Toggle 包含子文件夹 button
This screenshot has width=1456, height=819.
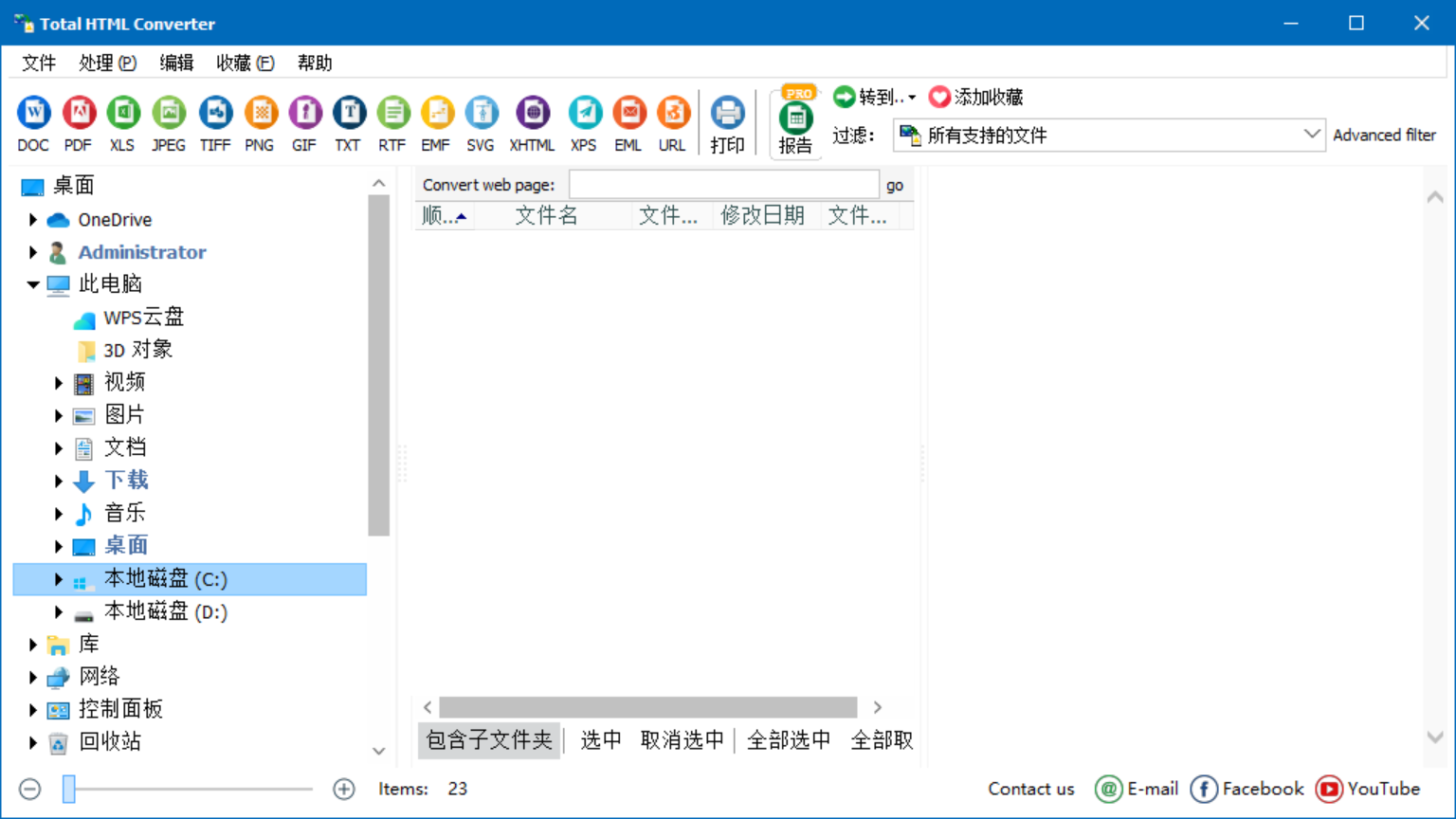coord(489,740)
